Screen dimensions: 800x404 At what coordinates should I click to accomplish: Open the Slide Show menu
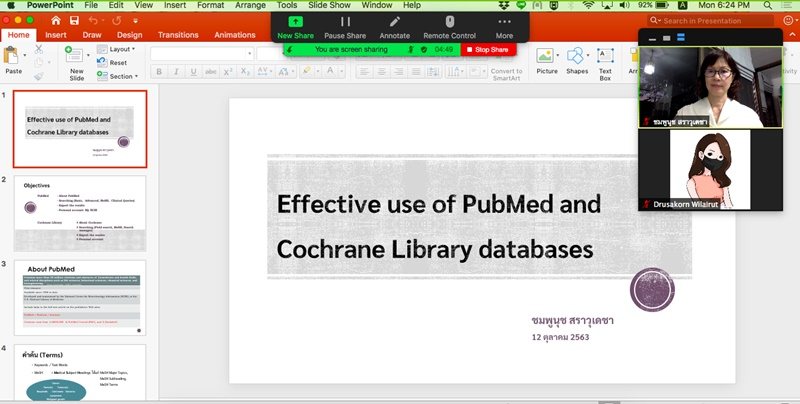(x=331, y=5)
